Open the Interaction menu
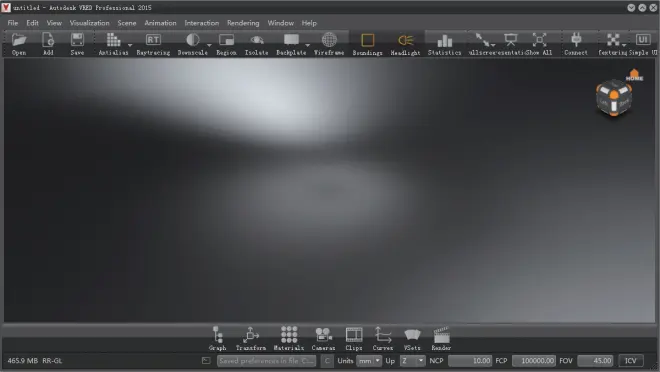660x372 pixels. [x=202, y=23]
